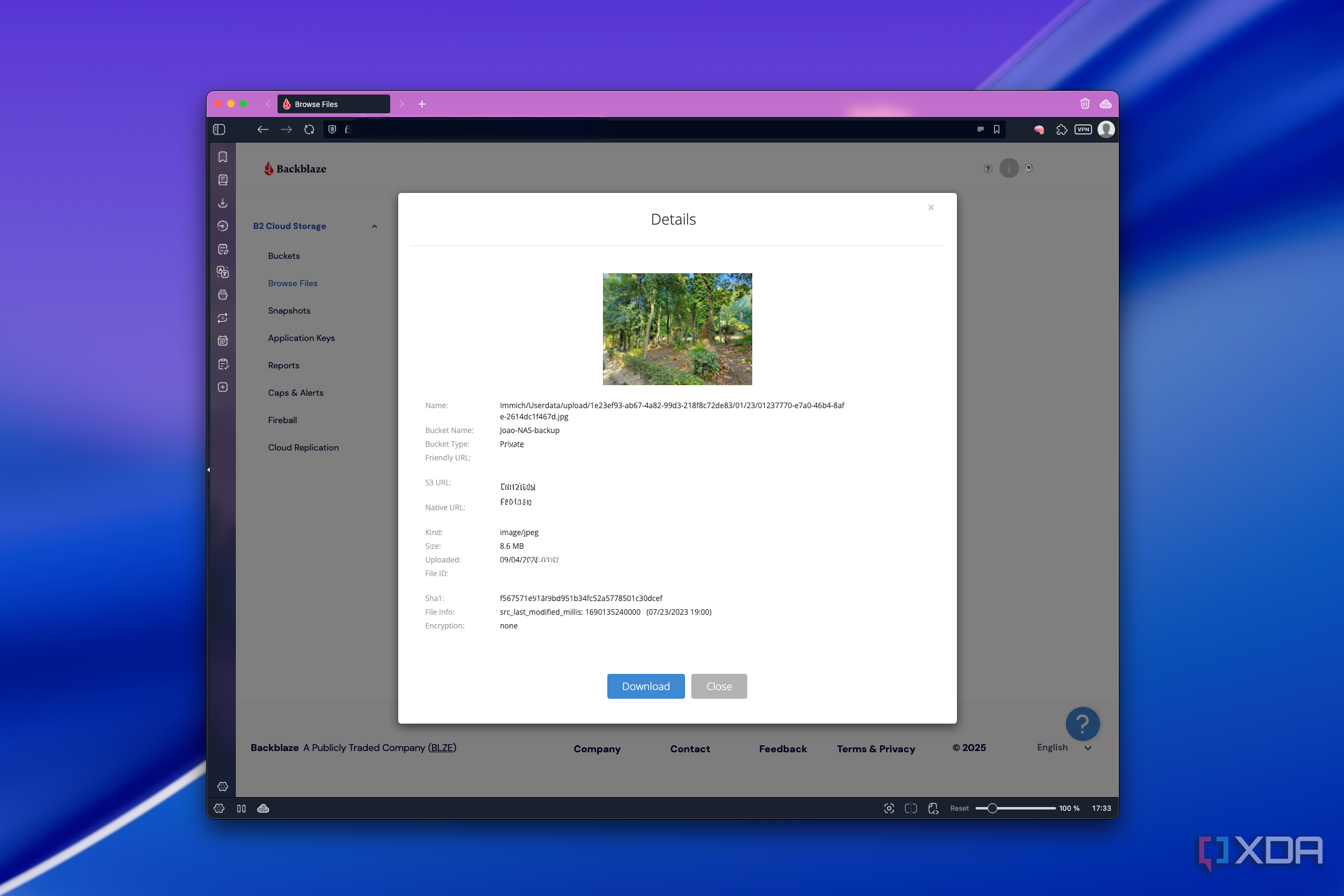
Task: Open browser settings gear in side panel
Action: [223, 786]
